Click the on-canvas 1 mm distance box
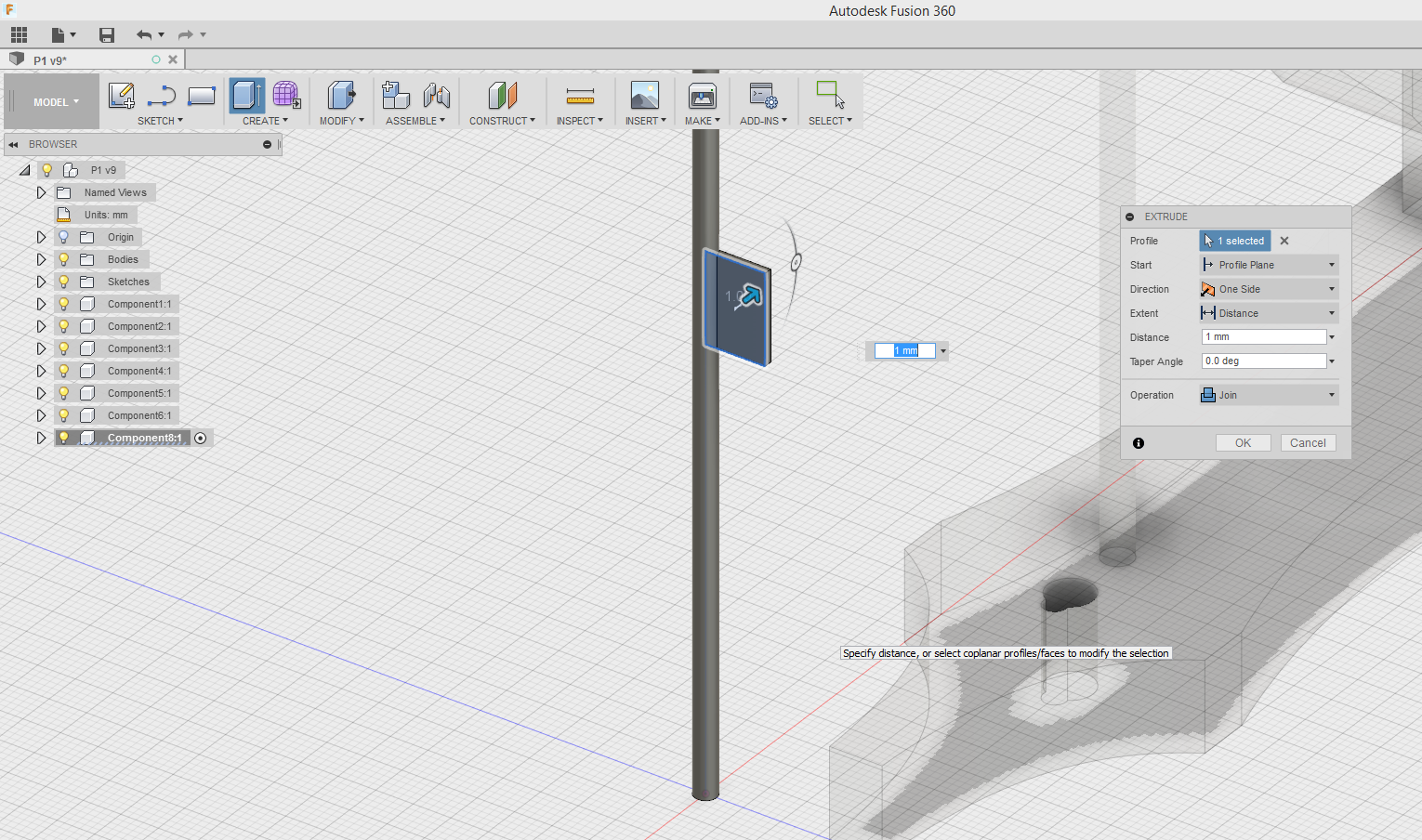Image resolution: width=1422 pixels, height=840 pixels. pos(905,350)
